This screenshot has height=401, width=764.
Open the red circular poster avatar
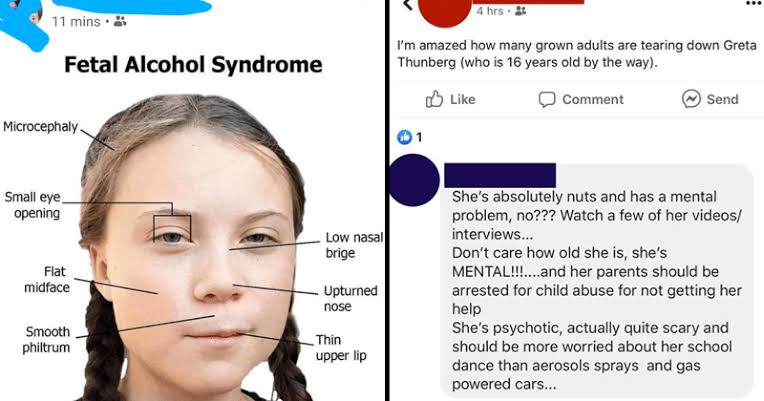pyautogui.click(x=445, y=11)
